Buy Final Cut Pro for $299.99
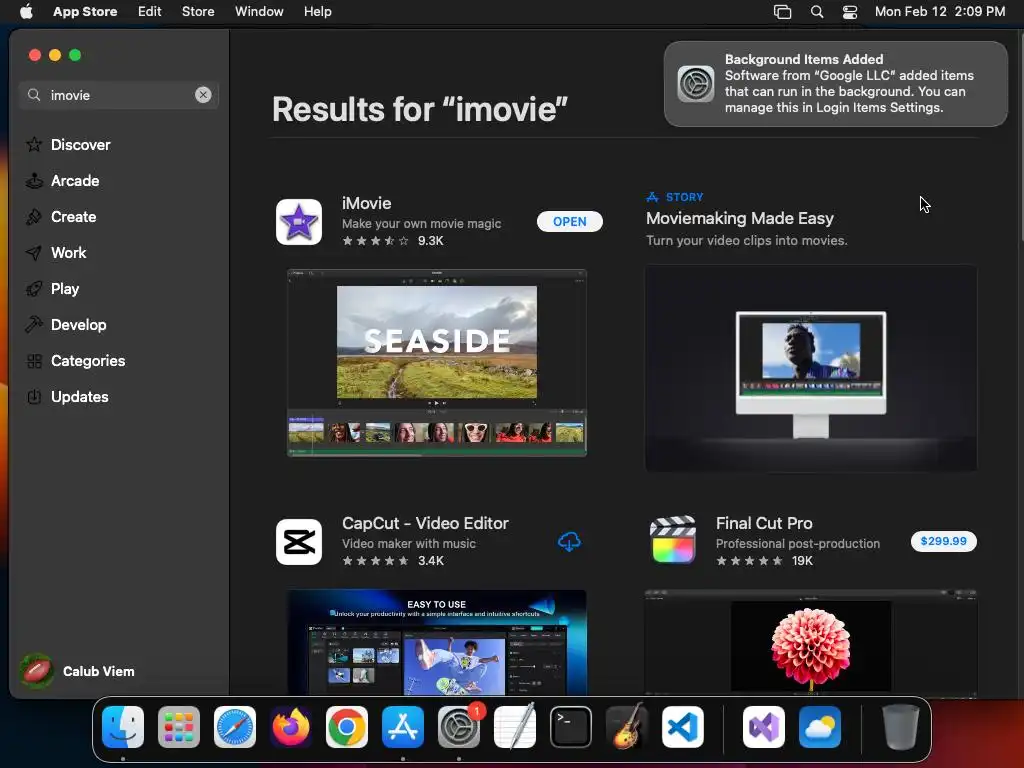The height and width of the screenshot is (768, 1024). pyautogui.click(x=944, y=541)
